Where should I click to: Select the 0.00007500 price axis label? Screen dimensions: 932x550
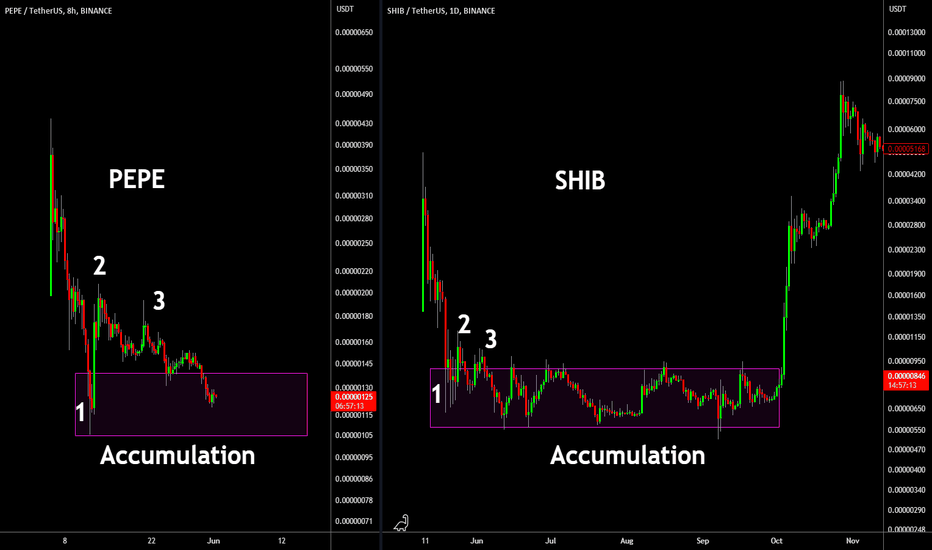coord(906,102)
